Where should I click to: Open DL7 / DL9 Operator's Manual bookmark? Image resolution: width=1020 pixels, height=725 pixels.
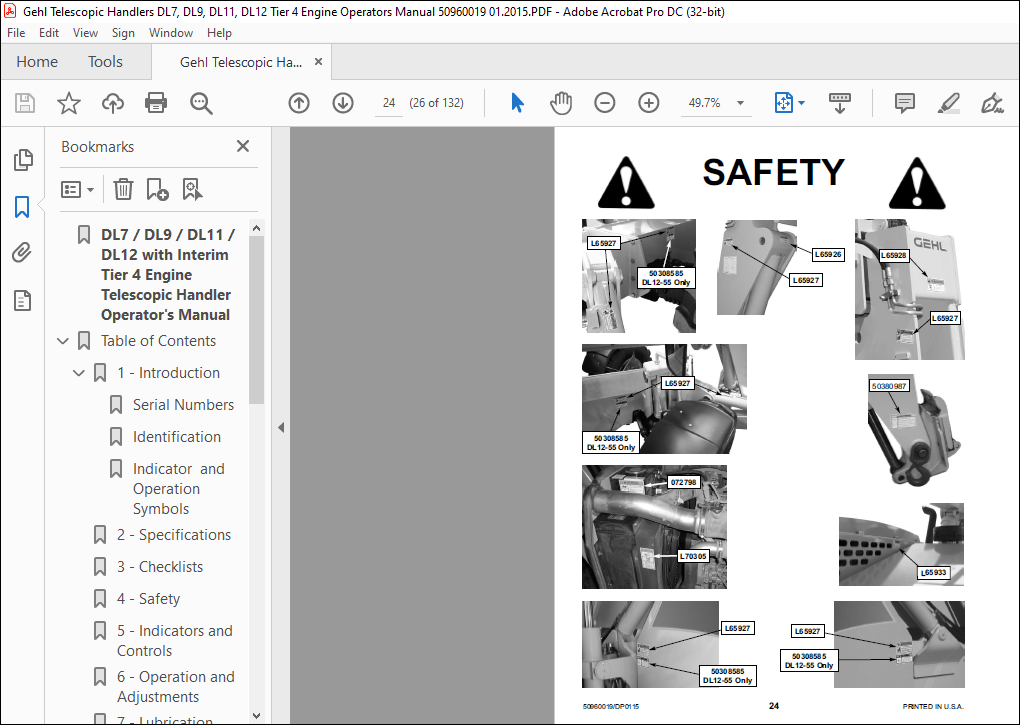coord(167,274)
